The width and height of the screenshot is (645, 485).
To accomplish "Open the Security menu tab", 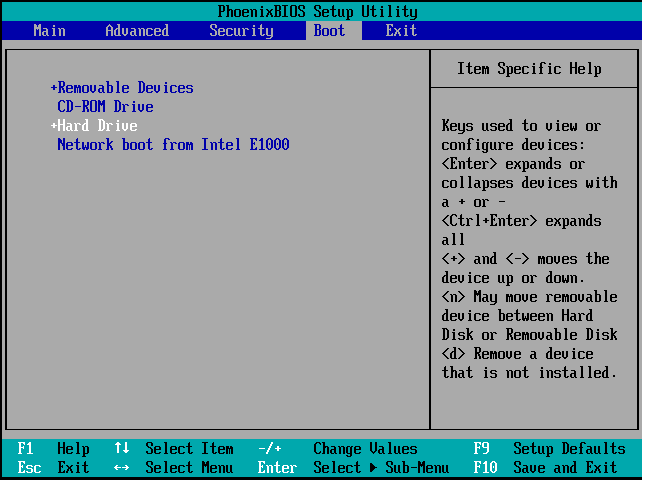I will pyautogui.click(x=241, y=31).
